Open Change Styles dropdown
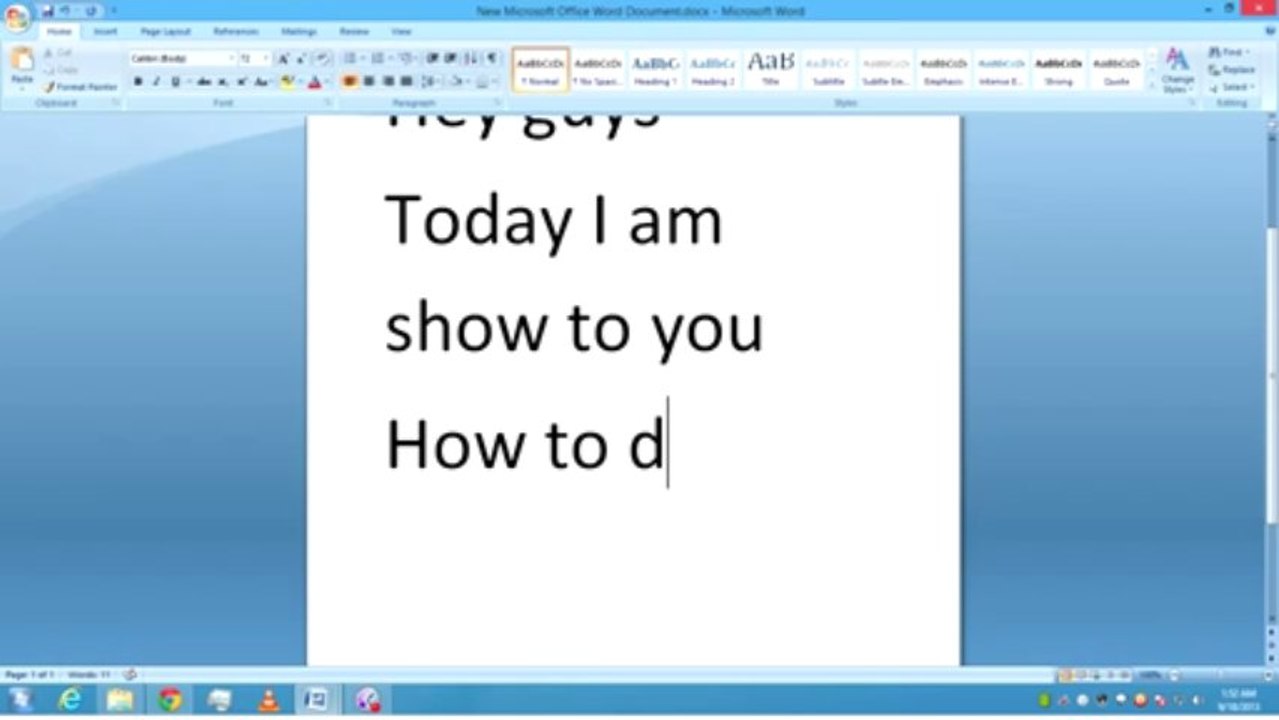 click(x=1177, y=69)
